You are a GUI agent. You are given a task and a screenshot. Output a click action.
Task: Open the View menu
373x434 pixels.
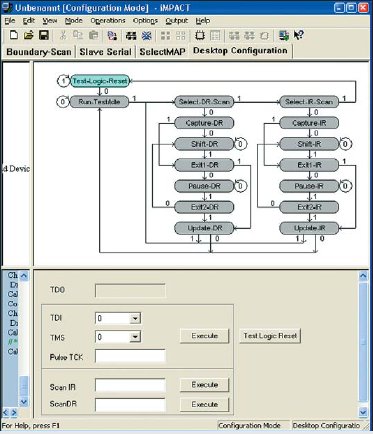point(50,21)
